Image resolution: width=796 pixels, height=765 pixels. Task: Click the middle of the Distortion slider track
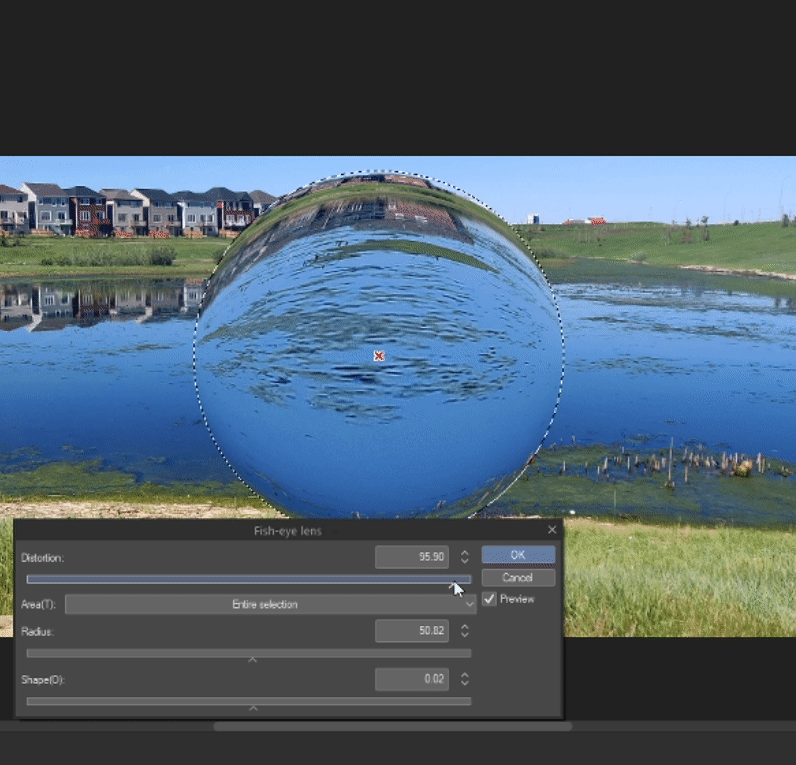point(248,579)
